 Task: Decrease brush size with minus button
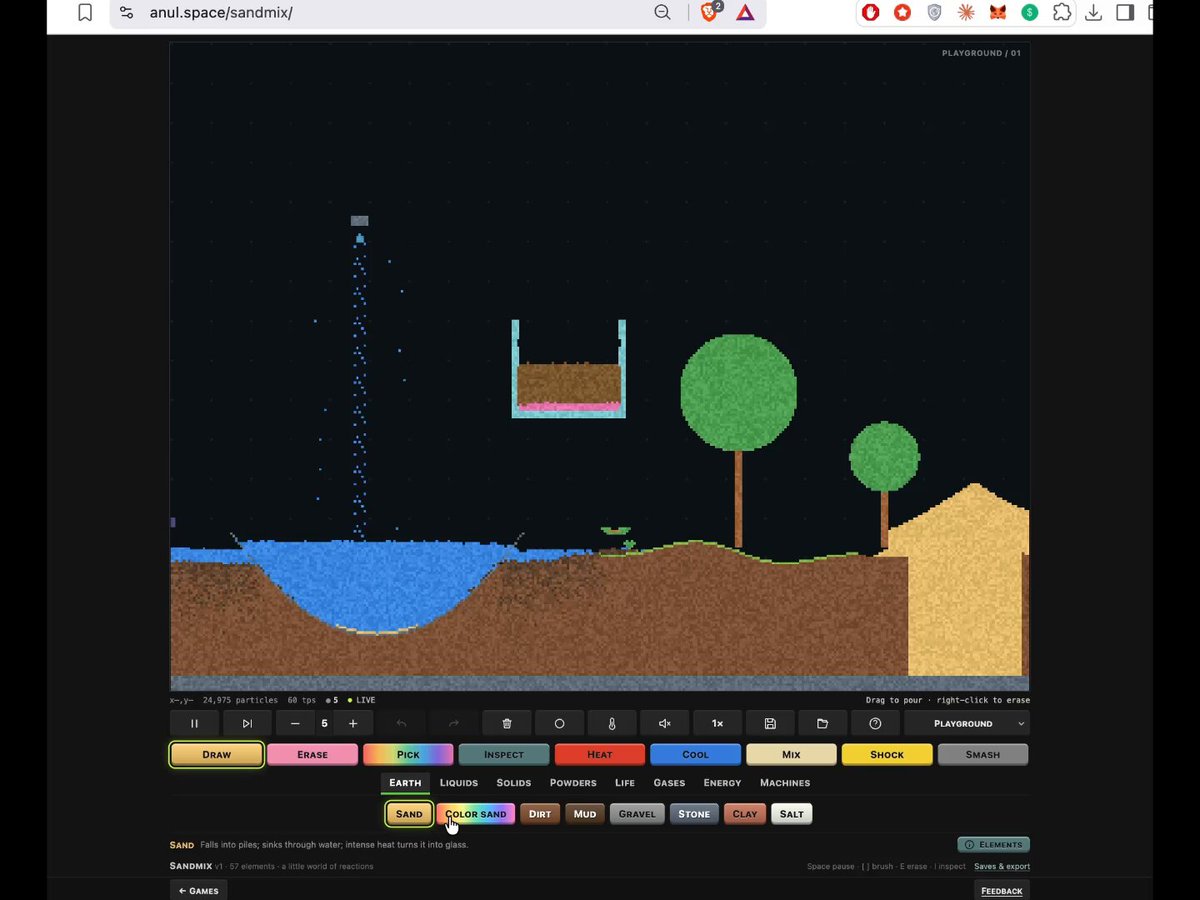295,723
